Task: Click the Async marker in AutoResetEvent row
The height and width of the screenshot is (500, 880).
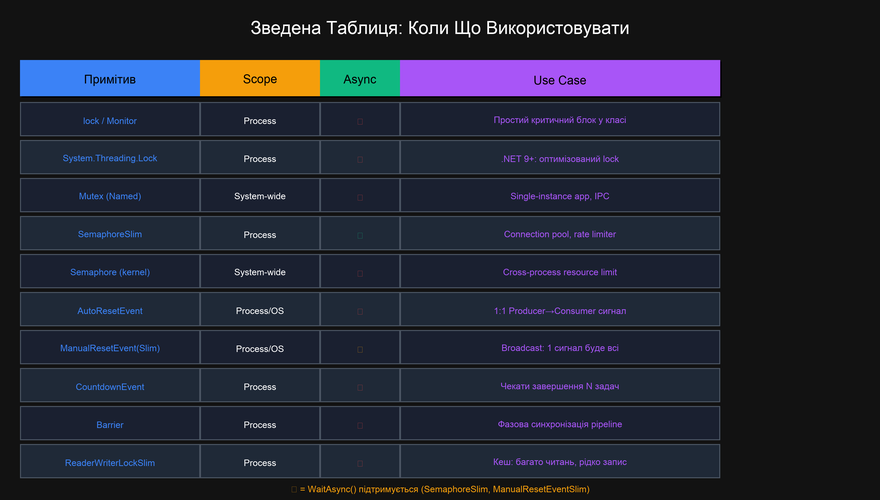Action: (x=360, y=311)
